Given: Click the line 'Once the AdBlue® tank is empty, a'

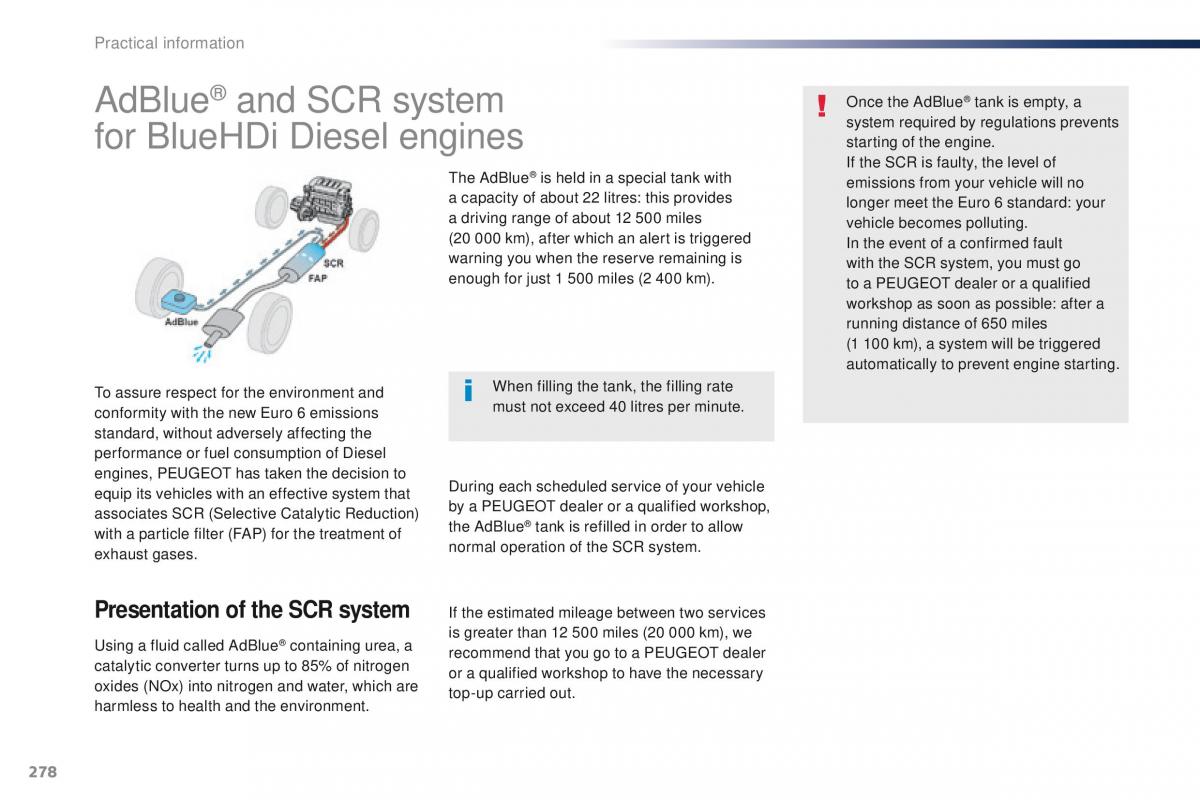Looking at the screenshot, I should tap(963, 102).
